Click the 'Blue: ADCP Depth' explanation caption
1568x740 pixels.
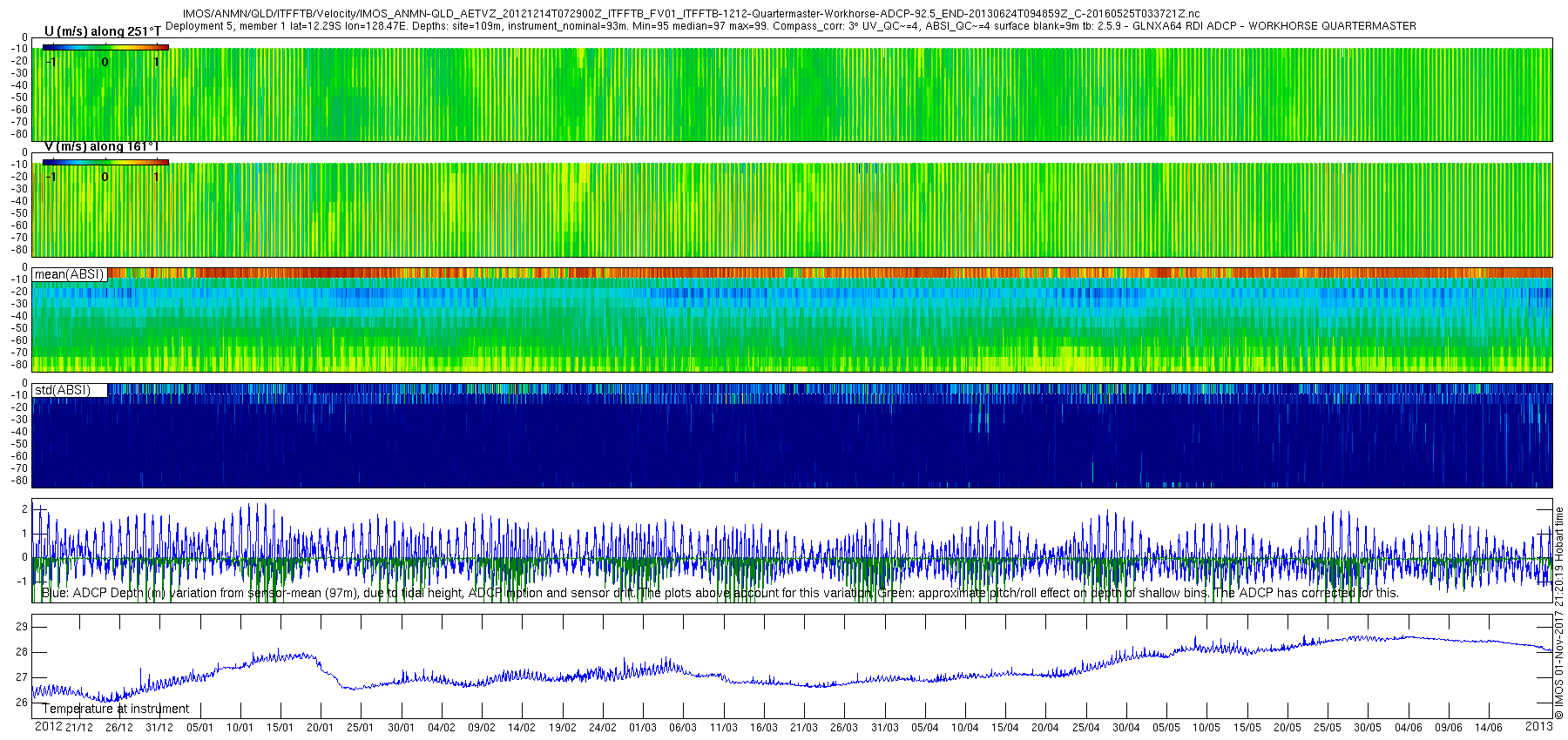720,593
